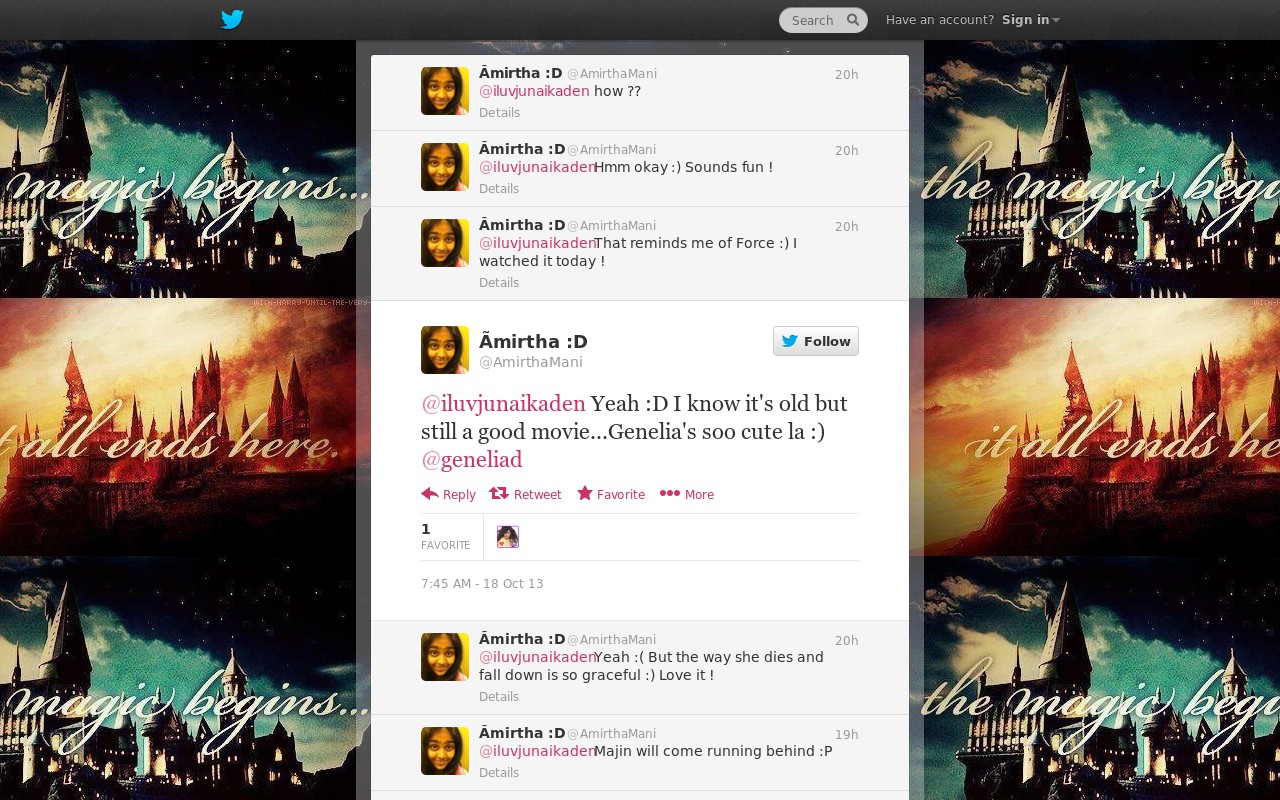This screenshot has height=800, width=1280.
Task: Expand Details of "Sounds fun" tweet
Action: (499, 189)
